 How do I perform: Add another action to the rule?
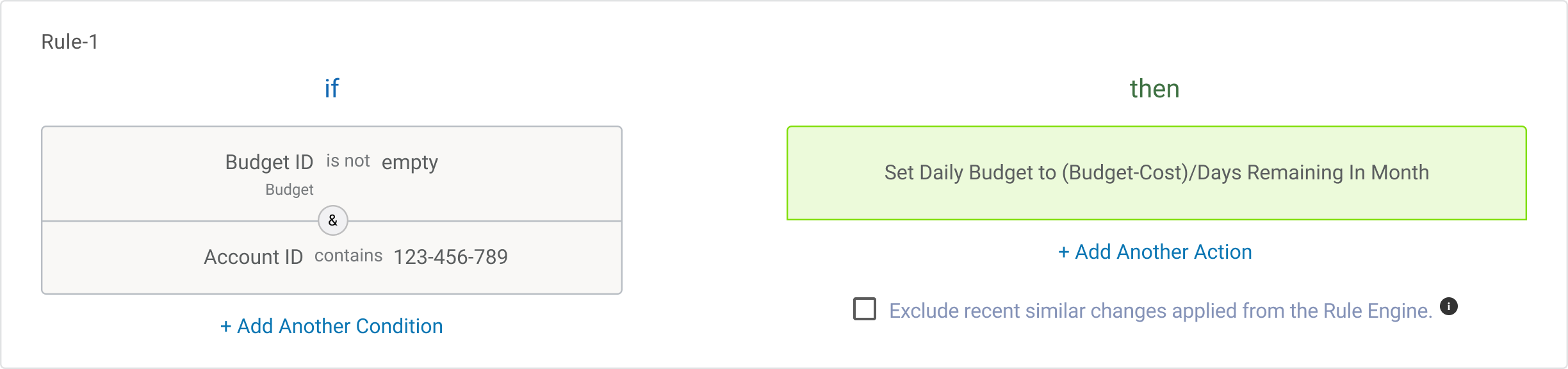pyautogui.click(x=1155, y=252)
